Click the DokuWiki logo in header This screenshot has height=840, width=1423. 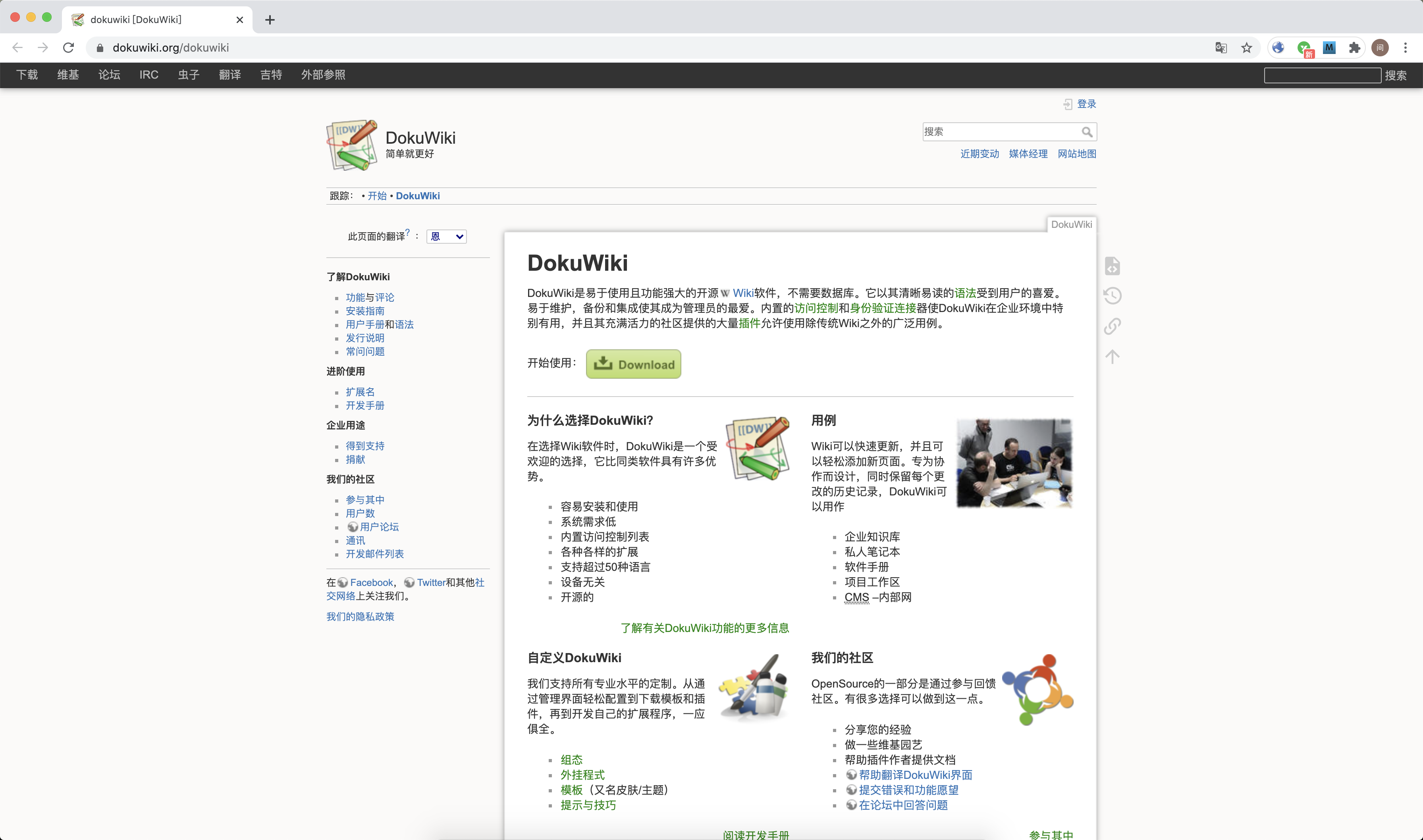(351, 145)
